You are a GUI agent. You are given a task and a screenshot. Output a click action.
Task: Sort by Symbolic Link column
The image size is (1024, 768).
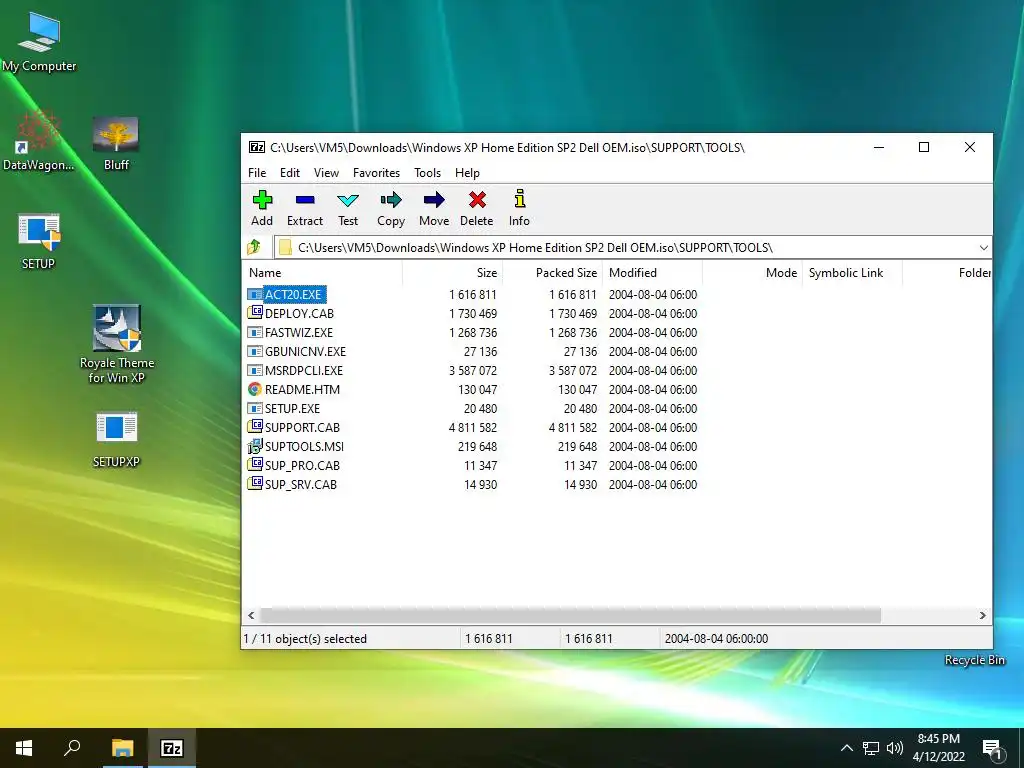click(852, 273)
